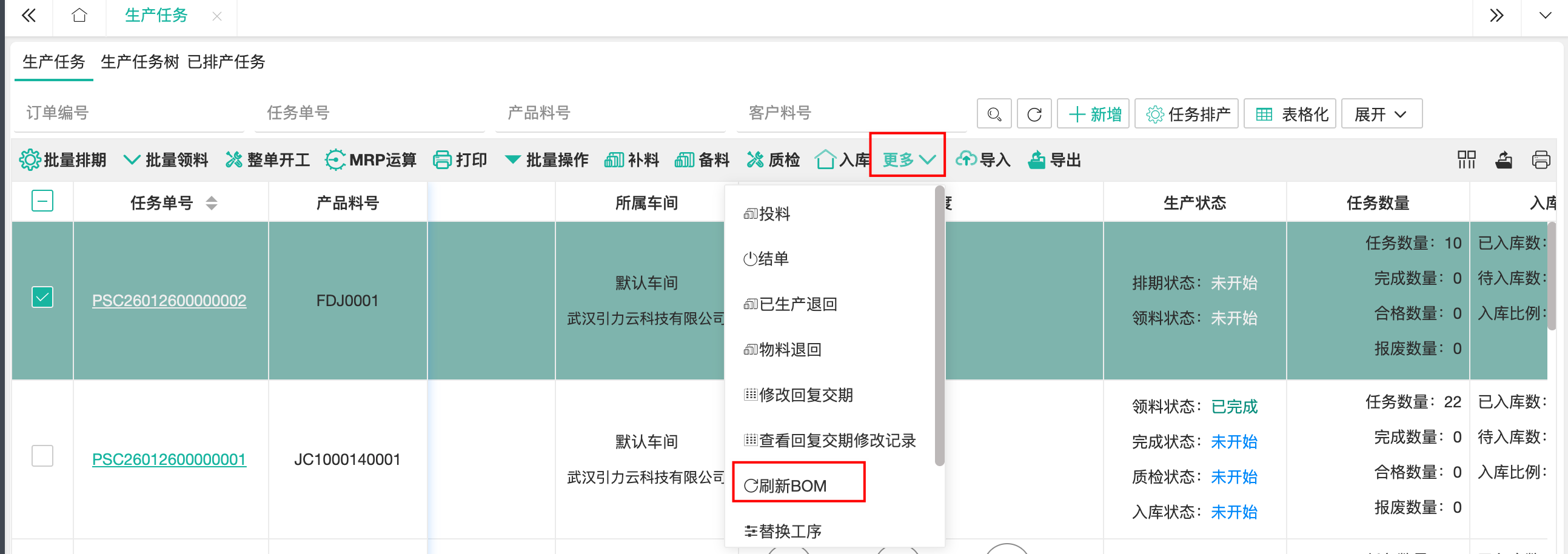The width and height of the screenshot is (1568, 554).
Task: Click the refresh icon next to search
Action: 1034,114
